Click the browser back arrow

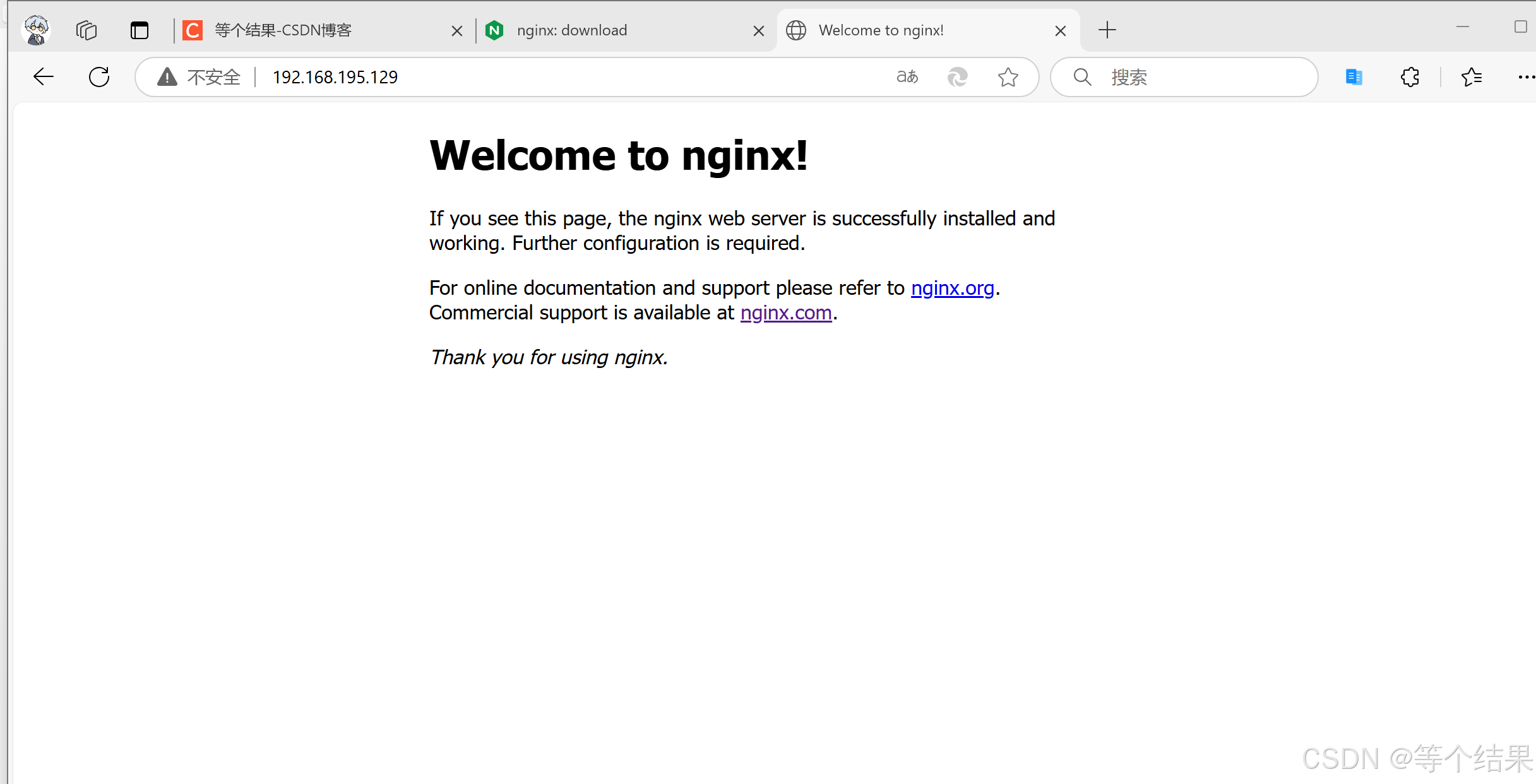[x=44, y=77]
